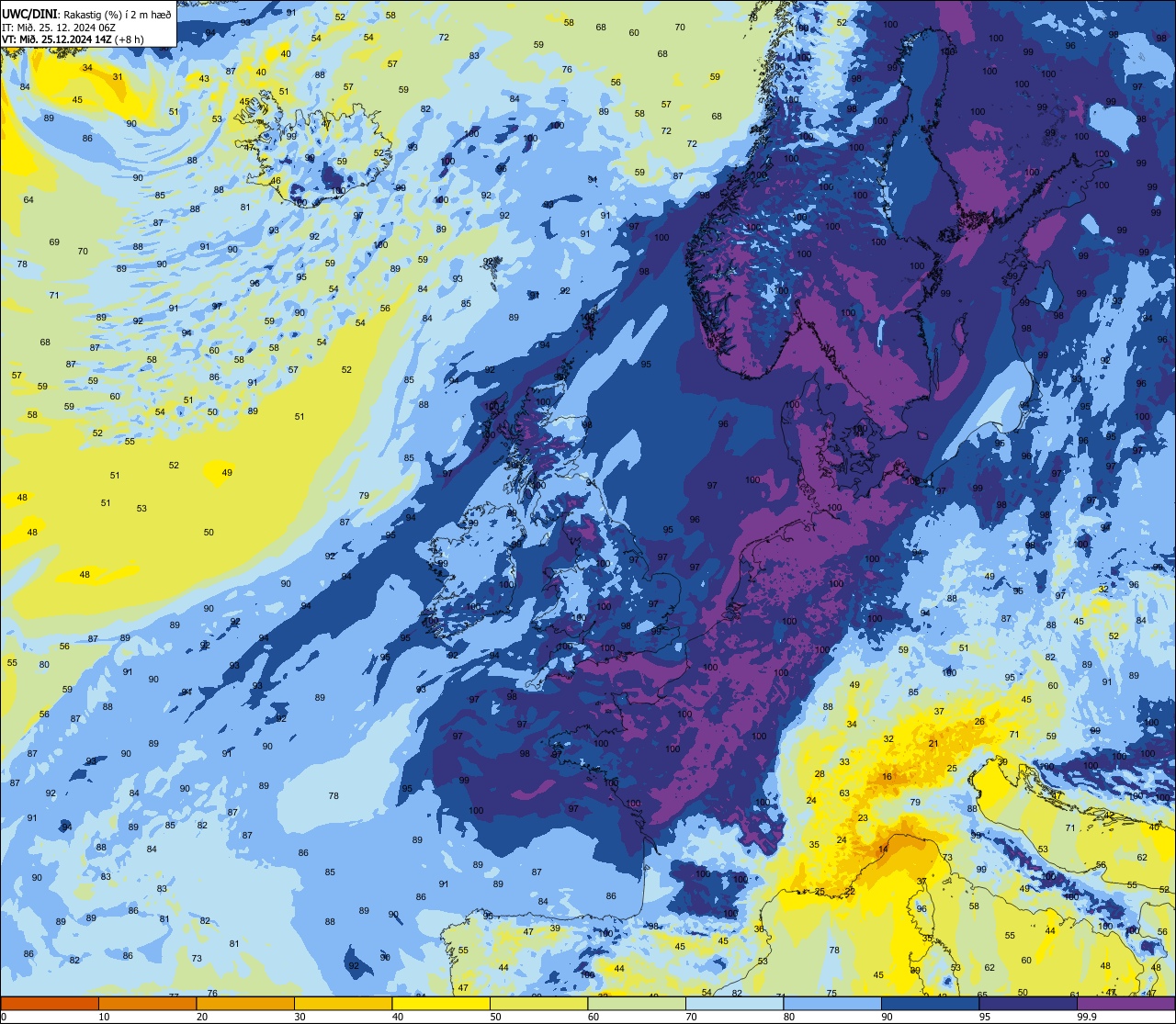Click the title 'UWC/DINI: Rakastig (%) í 2 m hæð'
Screen dimensions: 1176x1024
(86, 14)
